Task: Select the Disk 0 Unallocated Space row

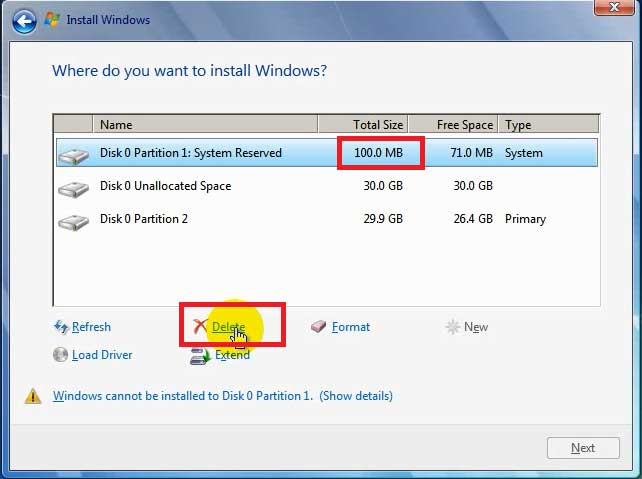Action: (x=165, y=186)
